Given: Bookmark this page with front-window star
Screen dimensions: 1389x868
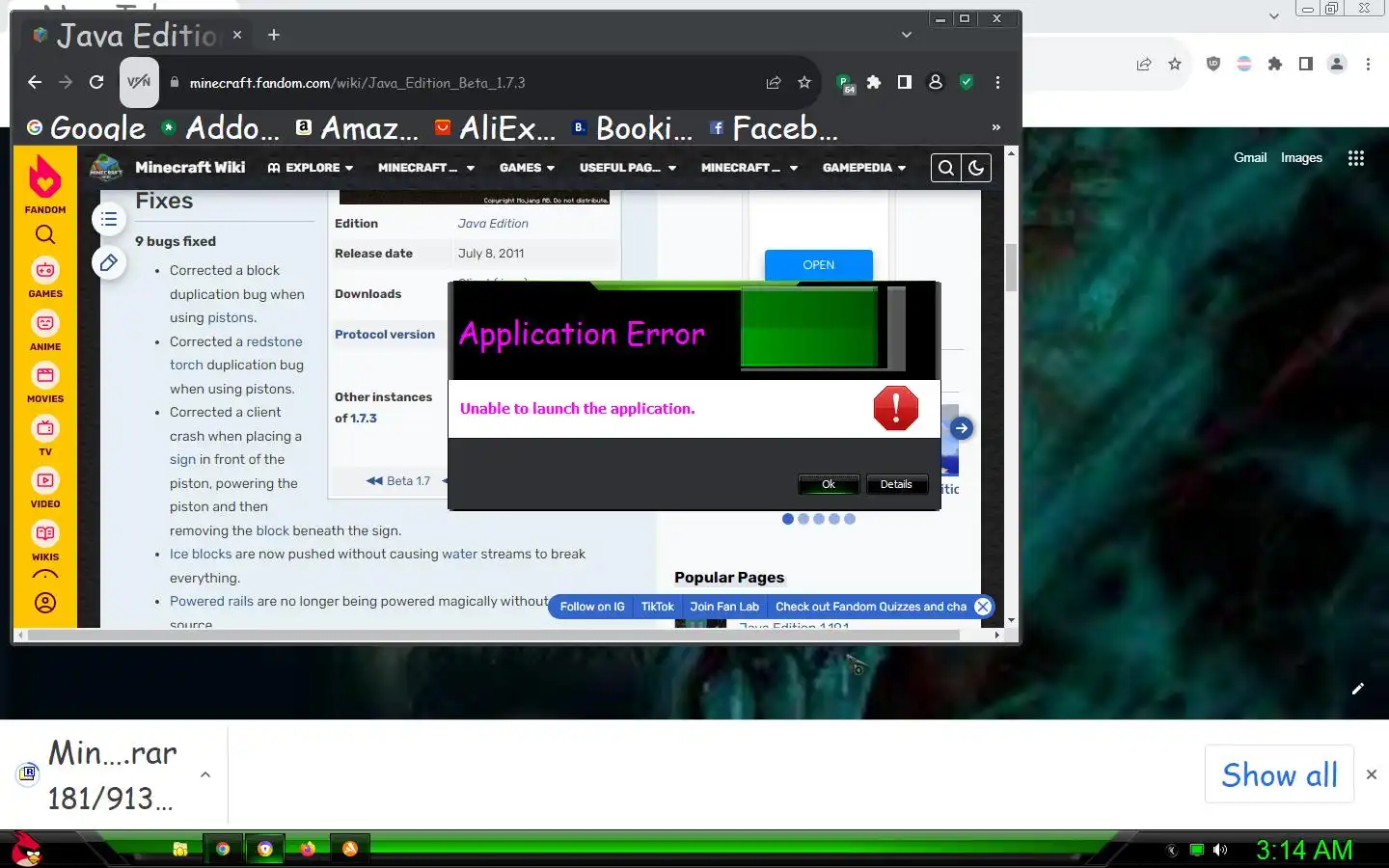Looking at the screenshot, I should 804,82.
